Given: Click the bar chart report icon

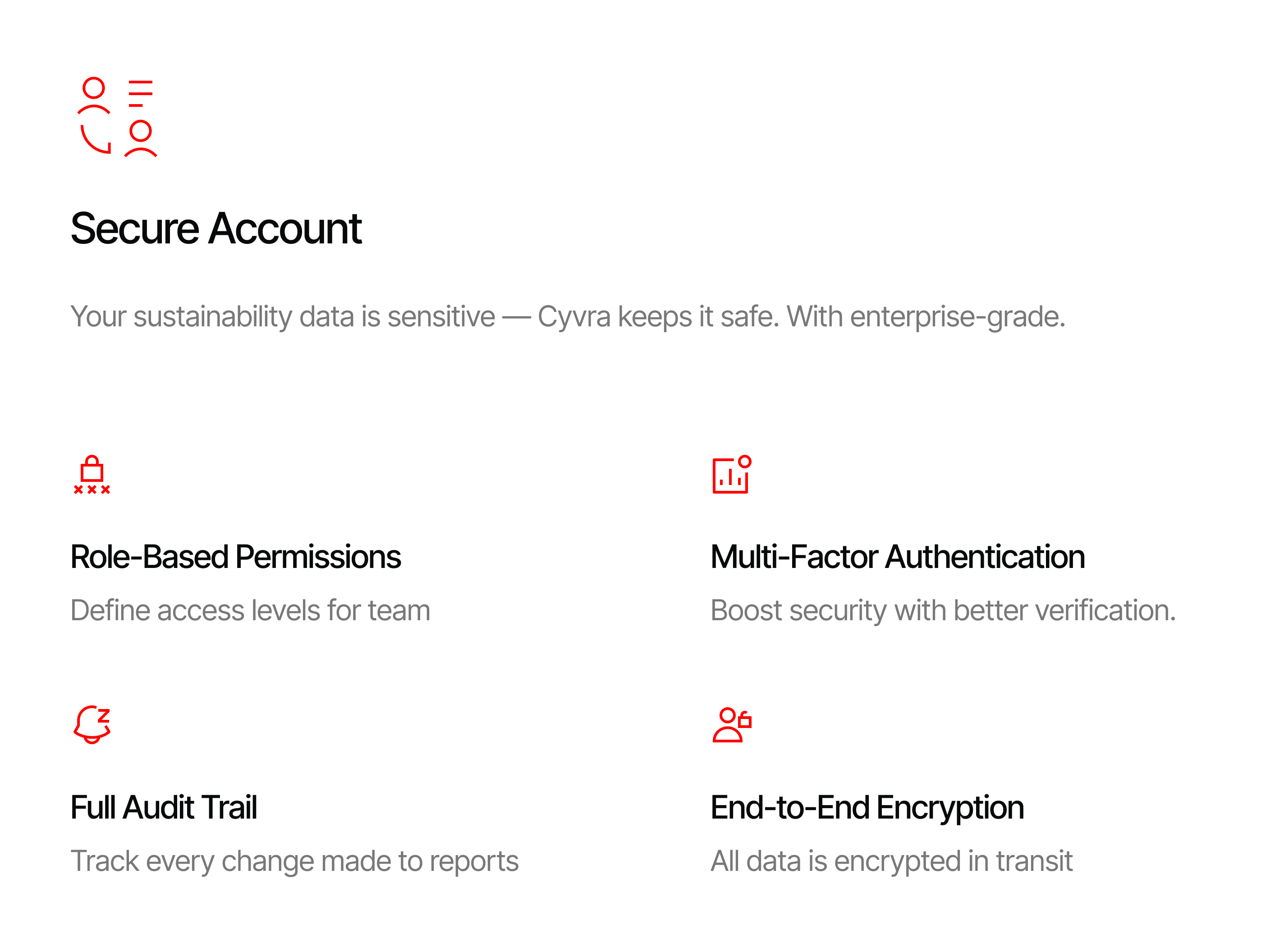Looking at the screenshot, I should pyautogui.click(x=731, y=475).
